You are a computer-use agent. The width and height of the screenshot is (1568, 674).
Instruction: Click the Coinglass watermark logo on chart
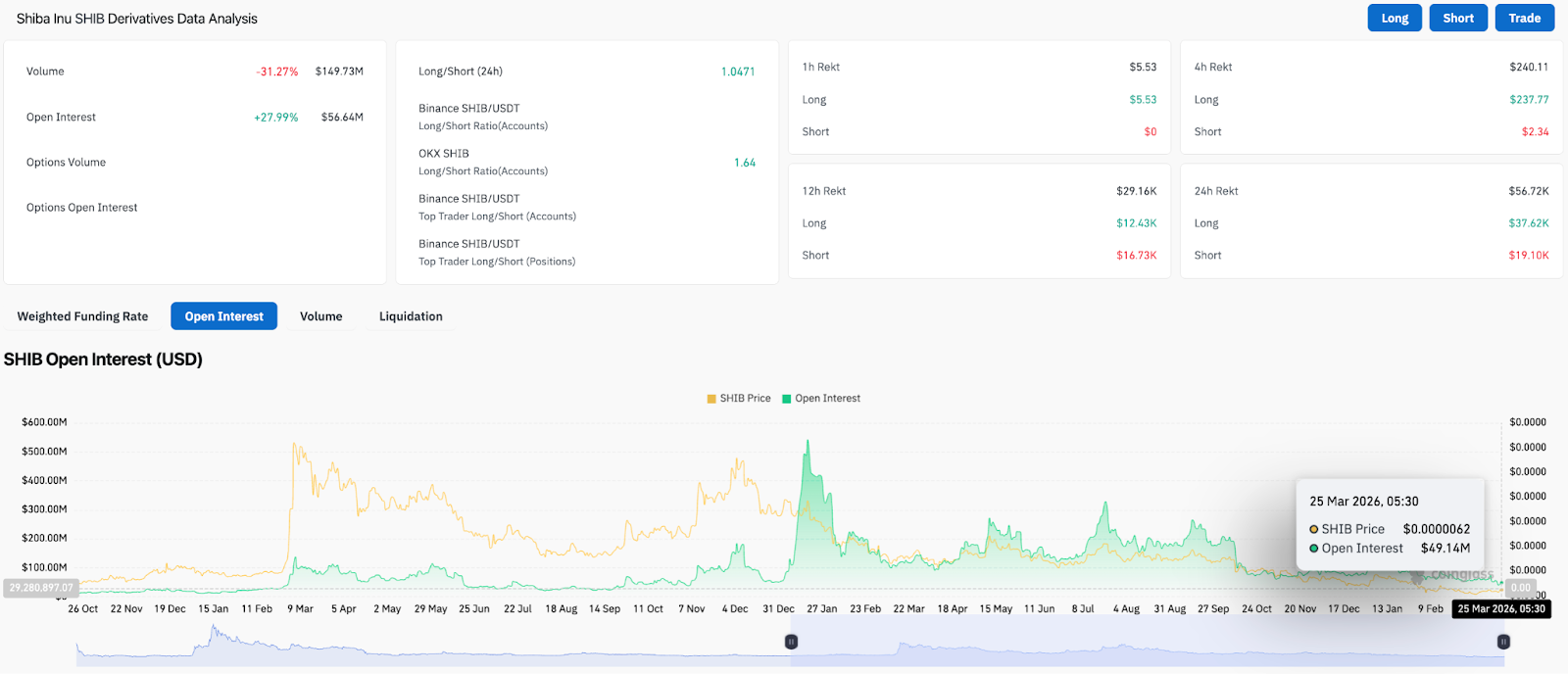pyautogui.click(x=1455, y=575)
